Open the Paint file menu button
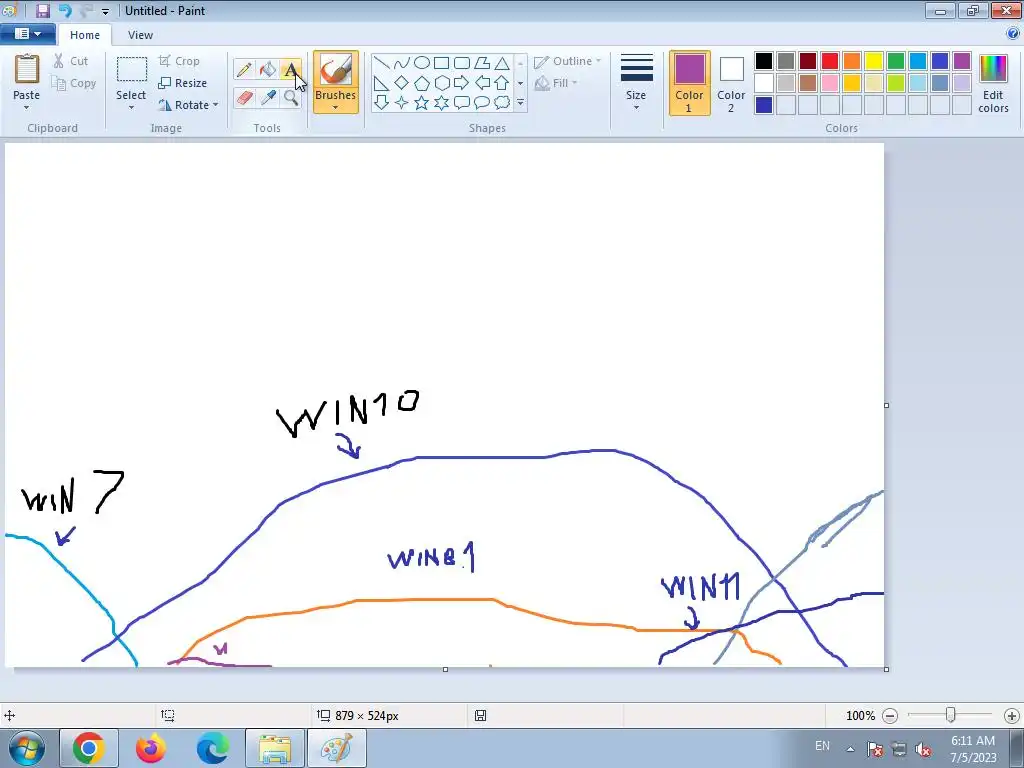The image size is (1024, 768). click(27, 34)
